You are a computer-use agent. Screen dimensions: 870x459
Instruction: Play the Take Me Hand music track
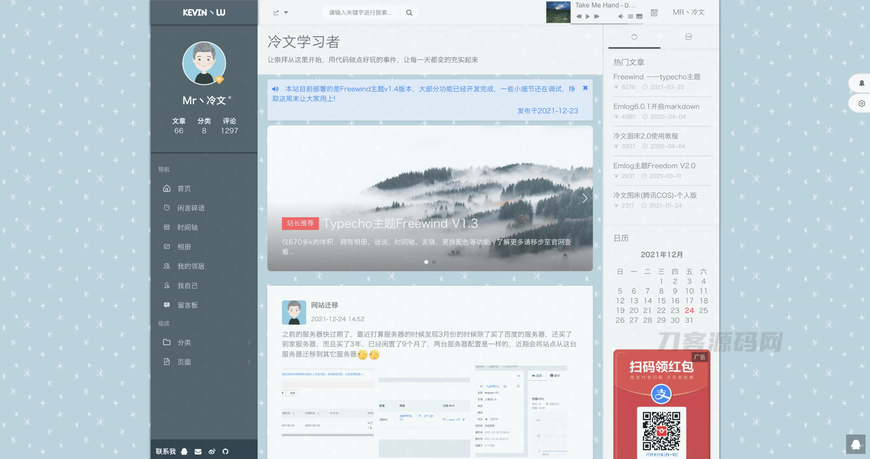(x=588, y=16)
